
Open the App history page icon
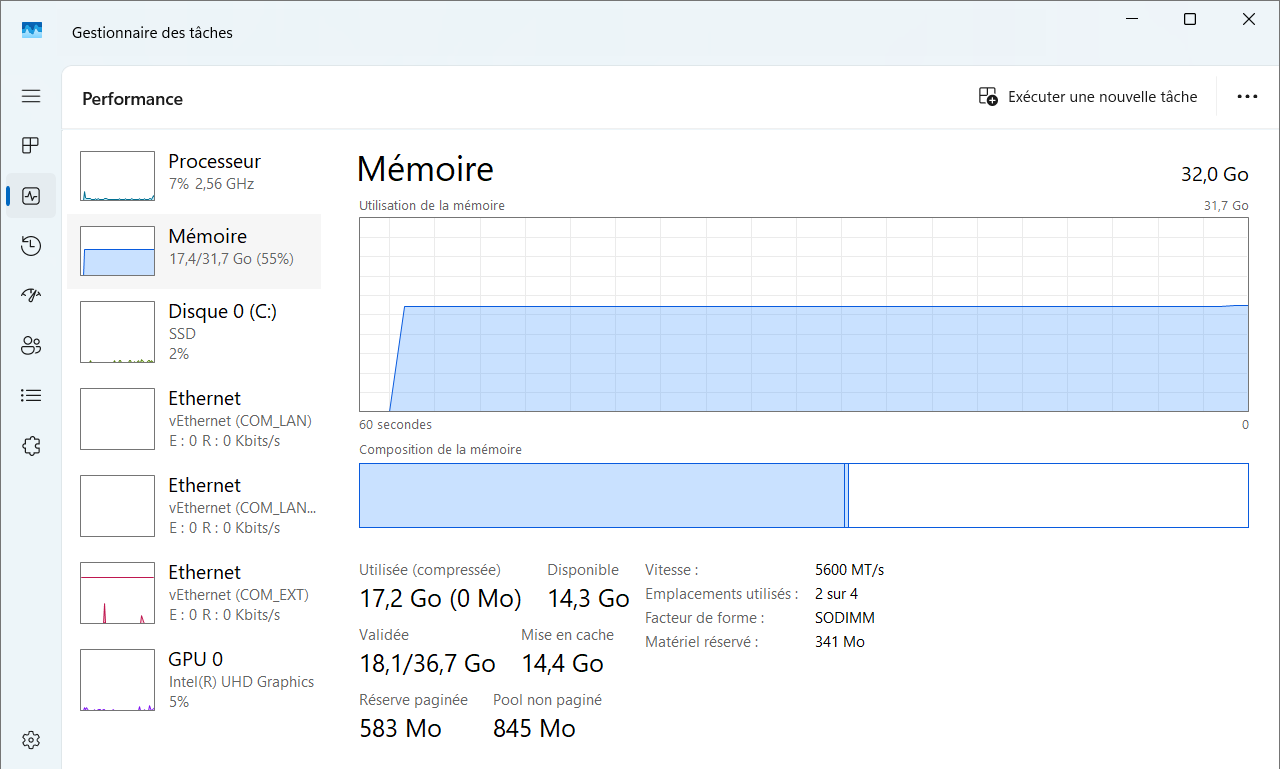tap(31, 246)
